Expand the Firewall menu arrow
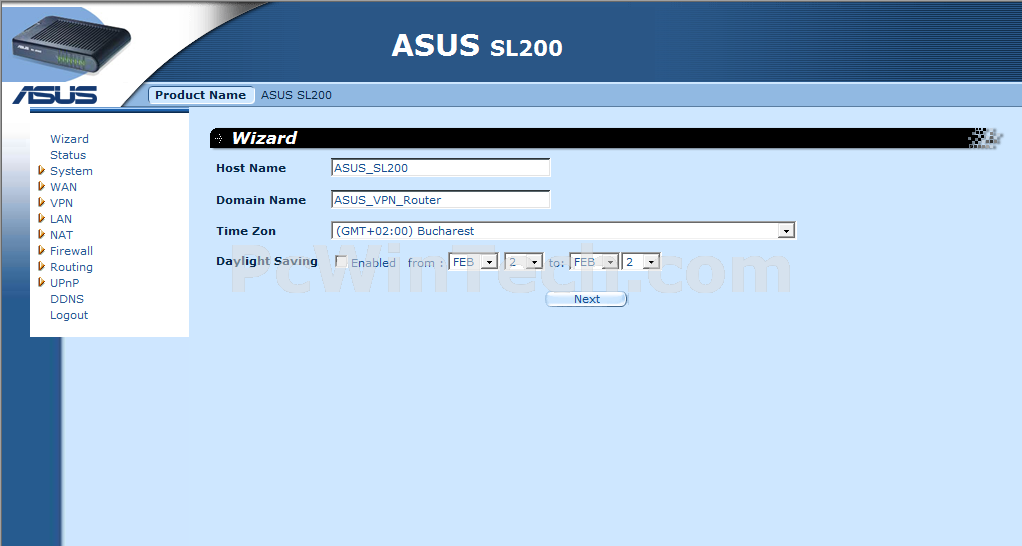 coord(41,250)
